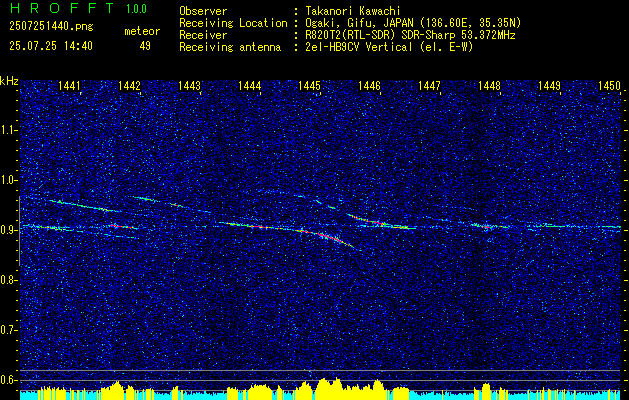This screenshot has width=629, height=400.
Task: Select the filename 2507251440.png
Action: tap(51, 27)
